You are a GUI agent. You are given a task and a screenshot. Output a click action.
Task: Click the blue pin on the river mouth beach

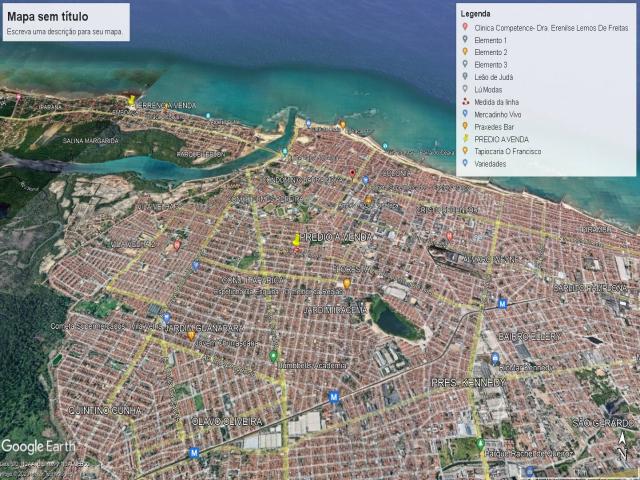308,123
